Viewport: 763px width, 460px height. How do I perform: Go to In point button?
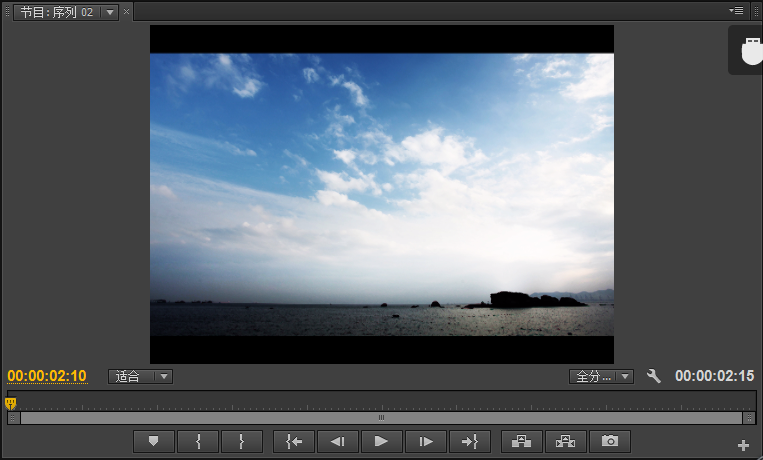pos(294,442)
